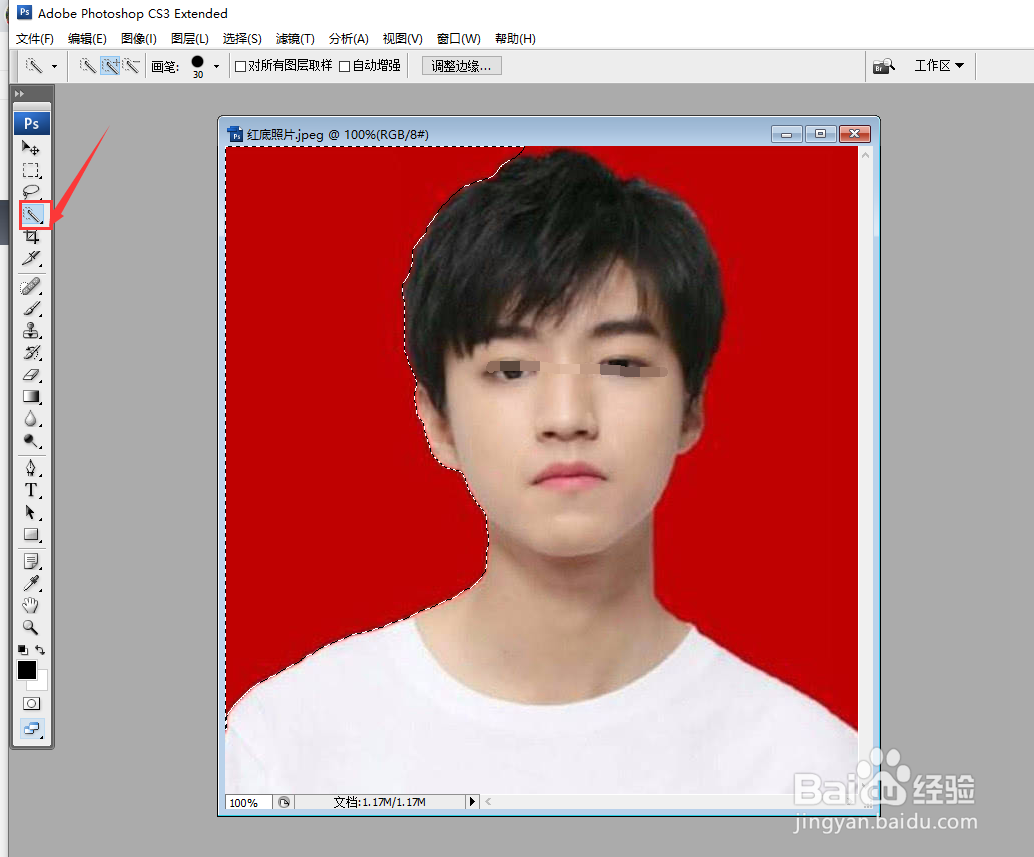The height and width of the screenshot is (857, 1034).
Task: Select the Clone Stamp tool
Action: (32, 331)
